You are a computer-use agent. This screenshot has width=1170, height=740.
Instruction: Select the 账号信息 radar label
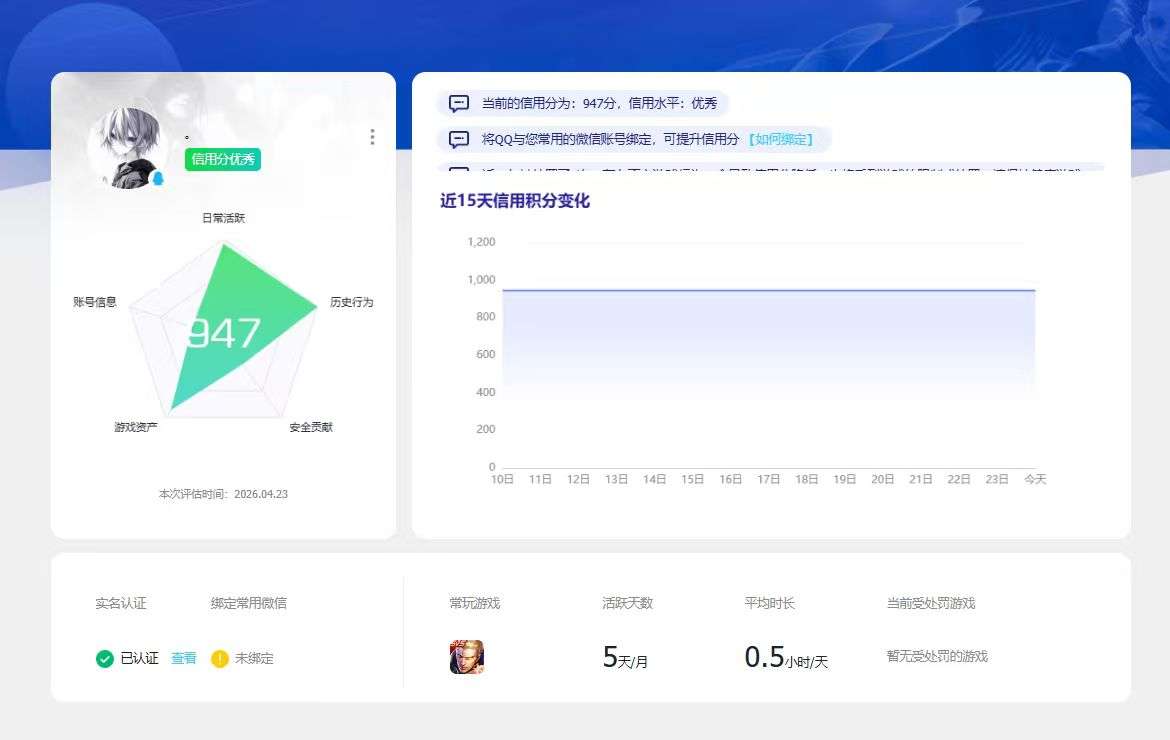point(95,302)
